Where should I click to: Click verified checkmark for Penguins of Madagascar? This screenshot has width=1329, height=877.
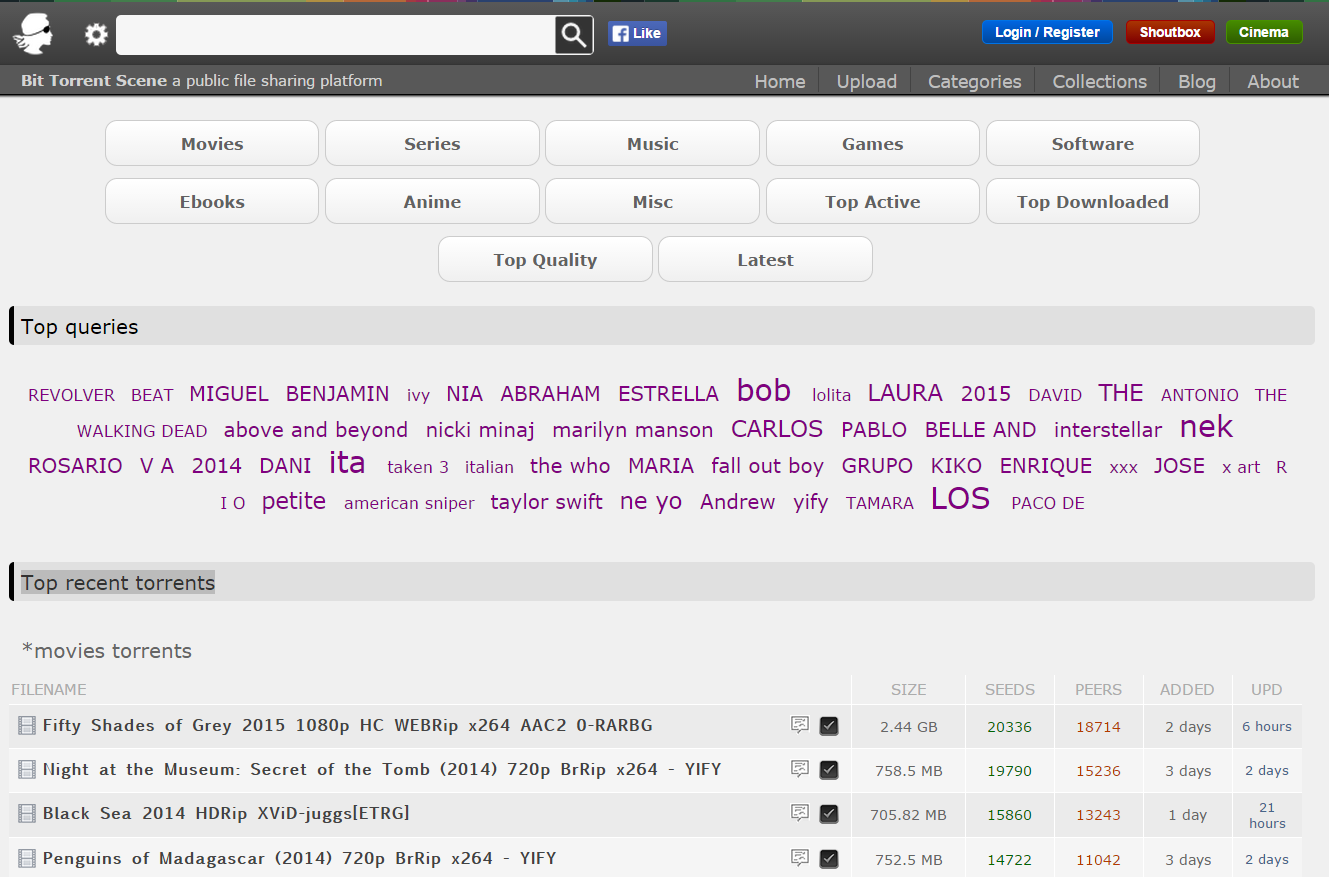[x=829, y=858]
